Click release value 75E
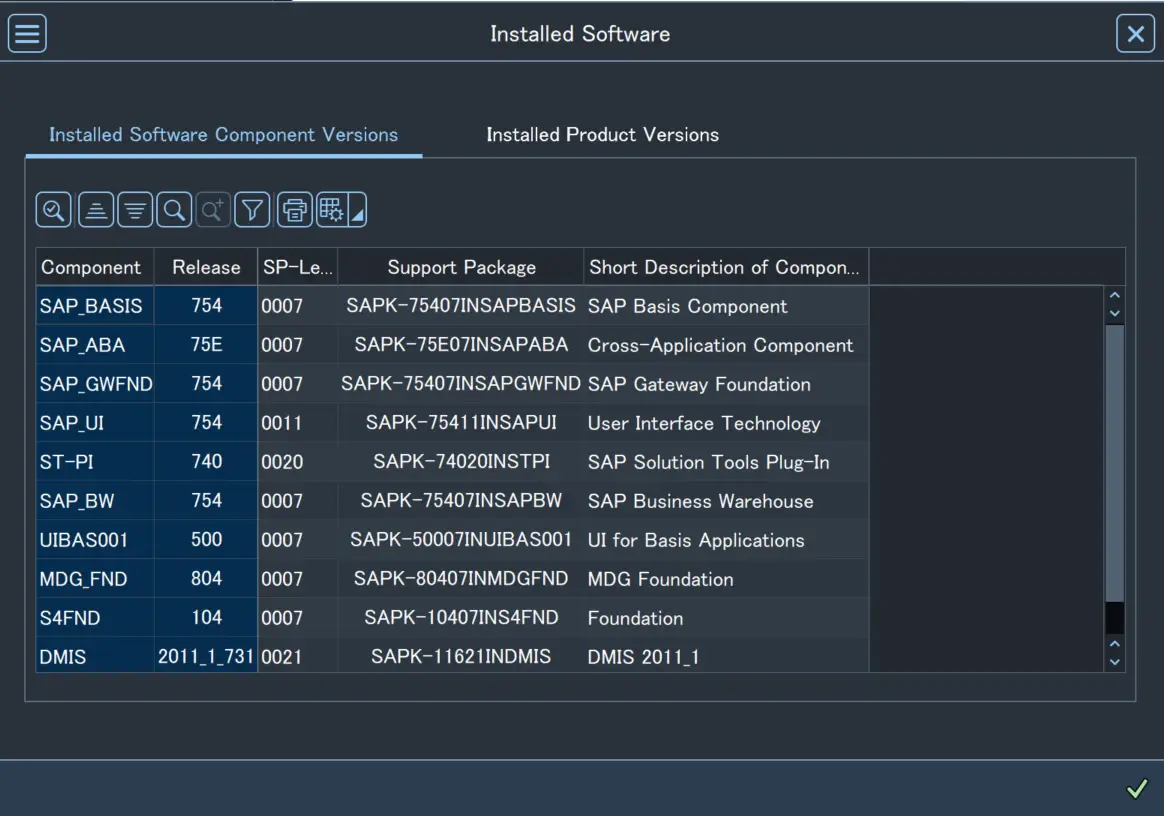 [206, 345]
